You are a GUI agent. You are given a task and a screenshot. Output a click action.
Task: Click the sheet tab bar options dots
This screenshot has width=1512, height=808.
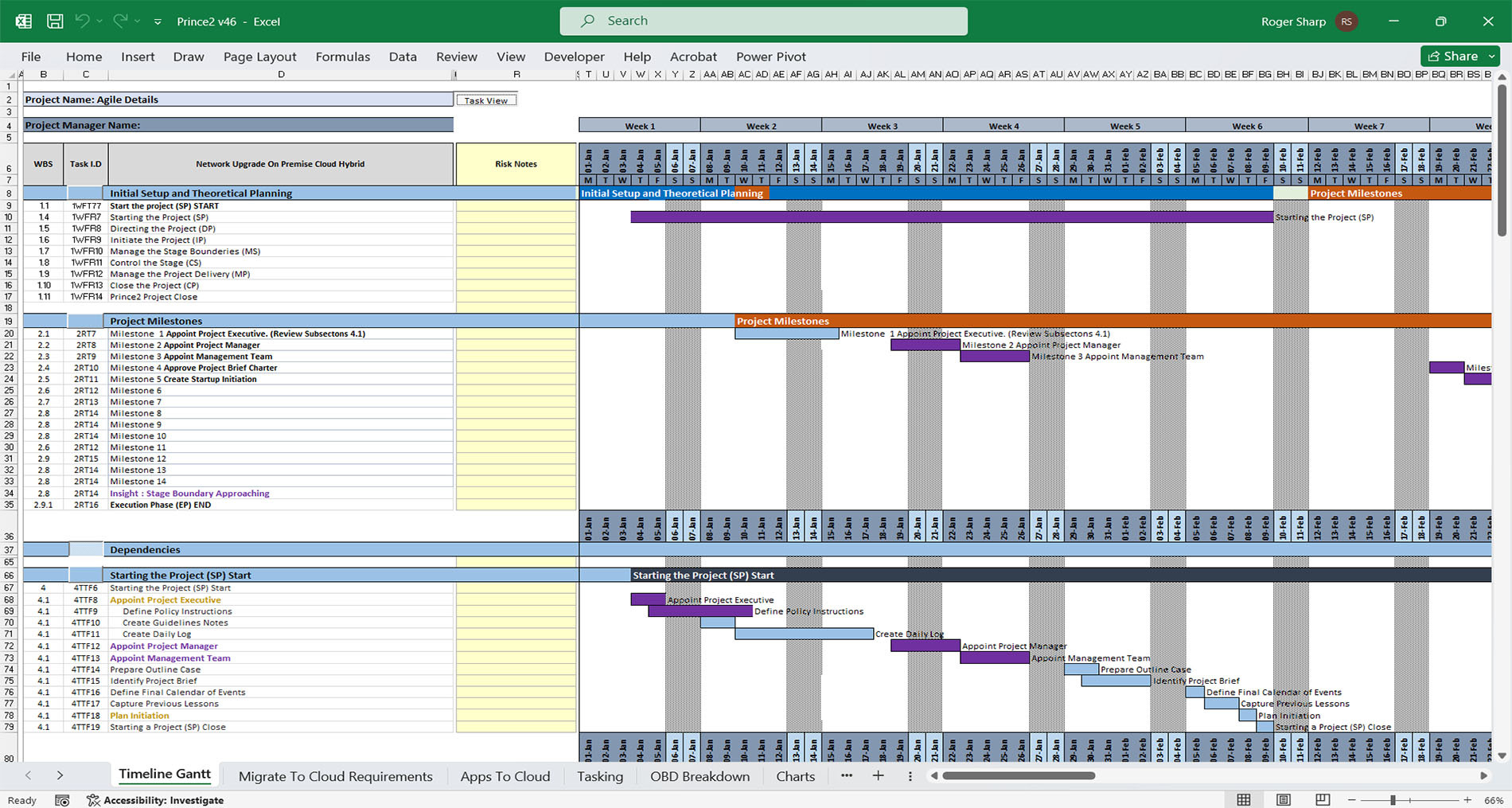910,775
